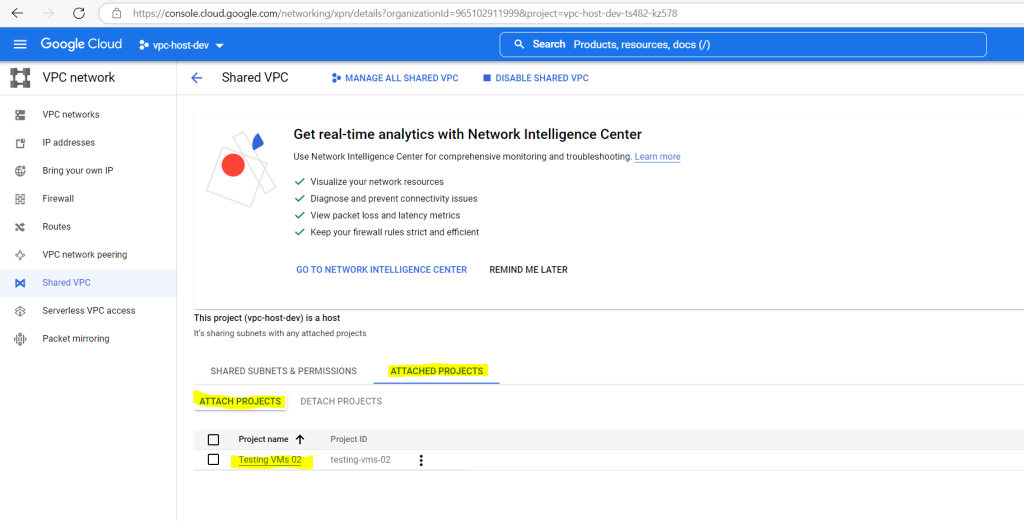Click the VPC network section title
The image size is (1024, 521).
[x=79, y=78]
